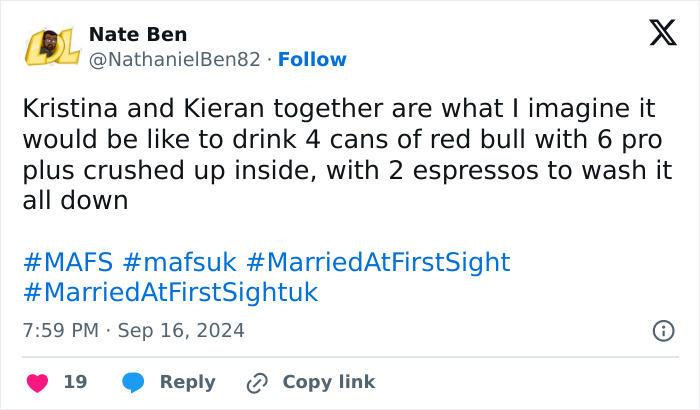Screen dimensions: 700x410
Task: Follow the tweet author
Action: click(x=312, y=60)
